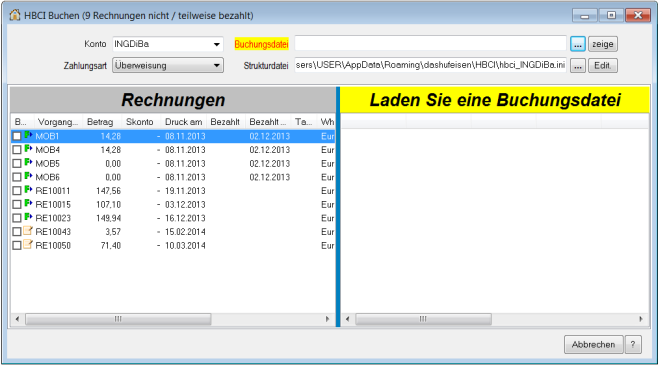Tick the checkbox for MOB5
658x365 pixels.
17,164
